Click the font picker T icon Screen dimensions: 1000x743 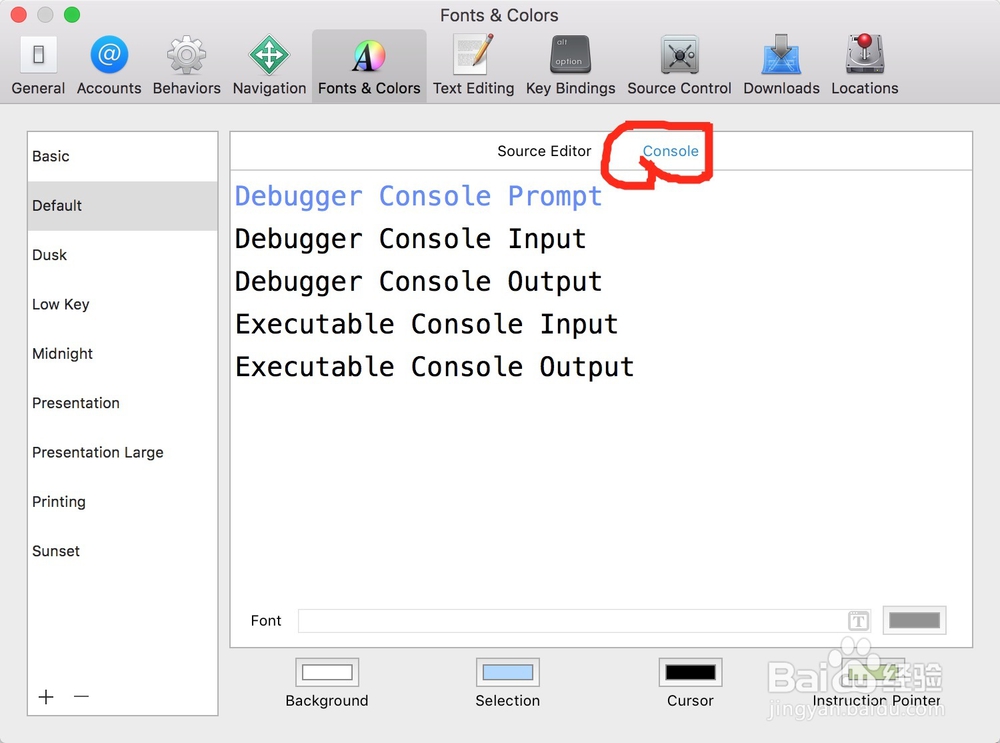tap(858, 620)
